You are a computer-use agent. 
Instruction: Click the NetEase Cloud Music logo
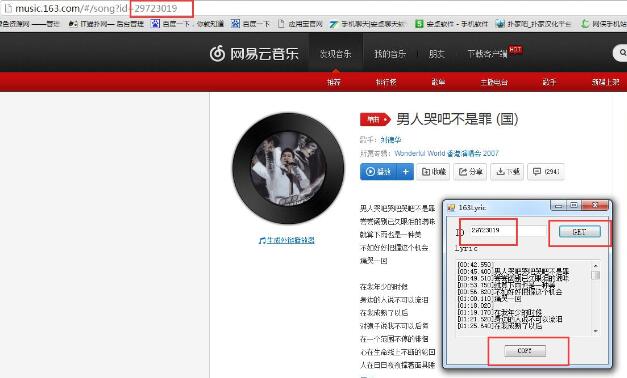254,54
